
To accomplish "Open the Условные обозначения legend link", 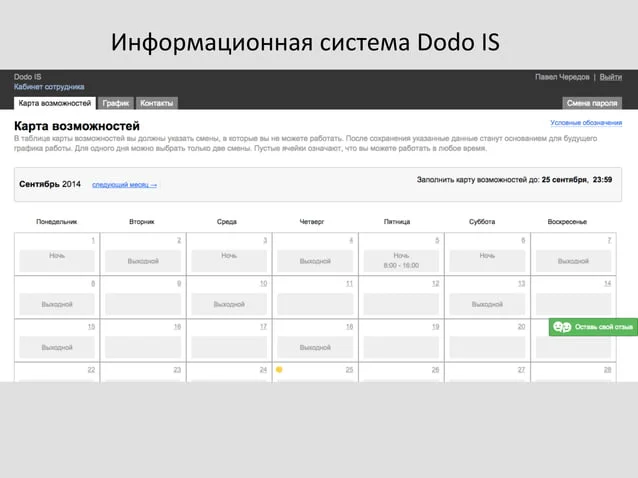I will [586, 122].
